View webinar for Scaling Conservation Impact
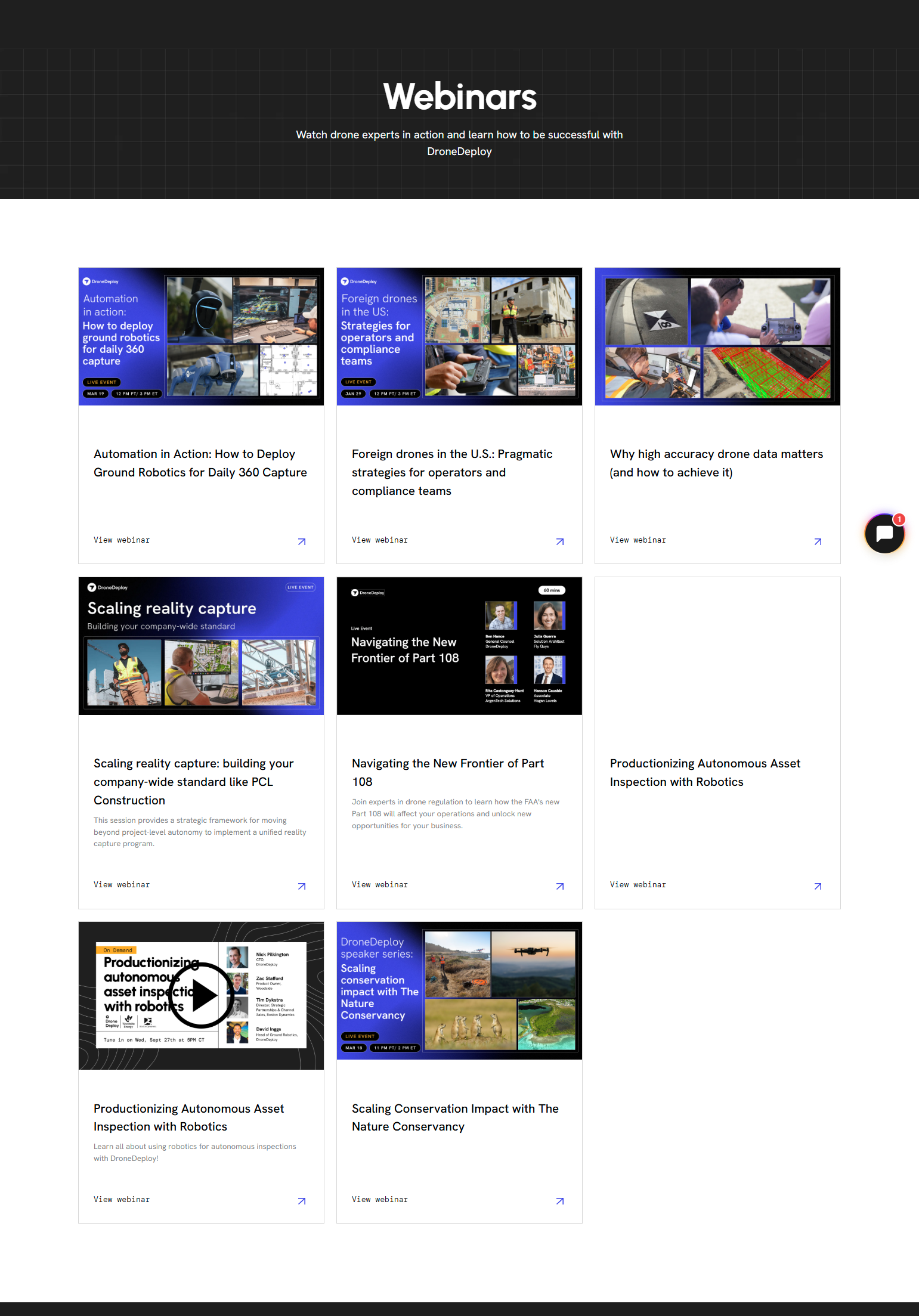 tap(380, 1199)
